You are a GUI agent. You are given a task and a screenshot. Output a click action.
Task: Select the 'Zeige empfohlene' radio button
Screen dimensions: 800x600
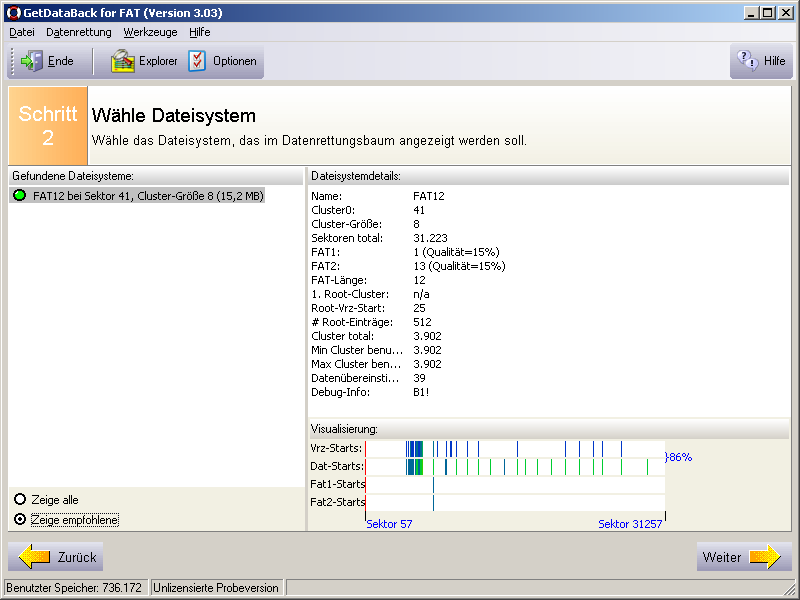(20, 519)
